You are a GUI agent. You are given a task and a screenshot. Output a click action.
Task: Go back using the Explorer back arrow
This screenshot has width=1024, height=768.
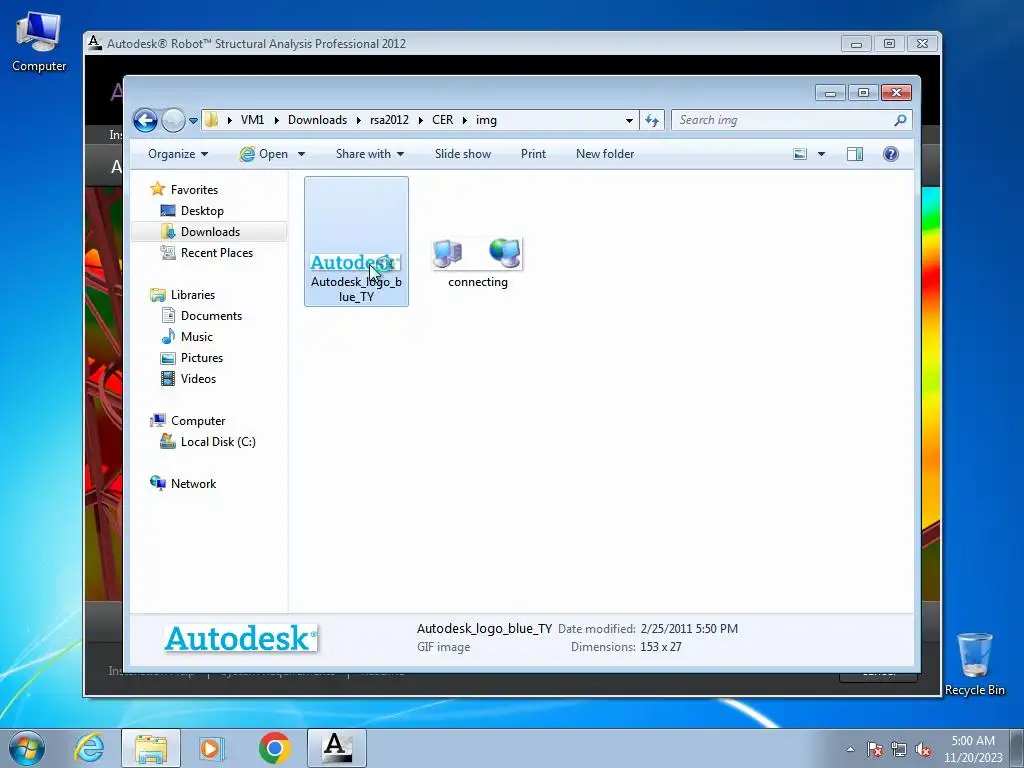[145, 120]
